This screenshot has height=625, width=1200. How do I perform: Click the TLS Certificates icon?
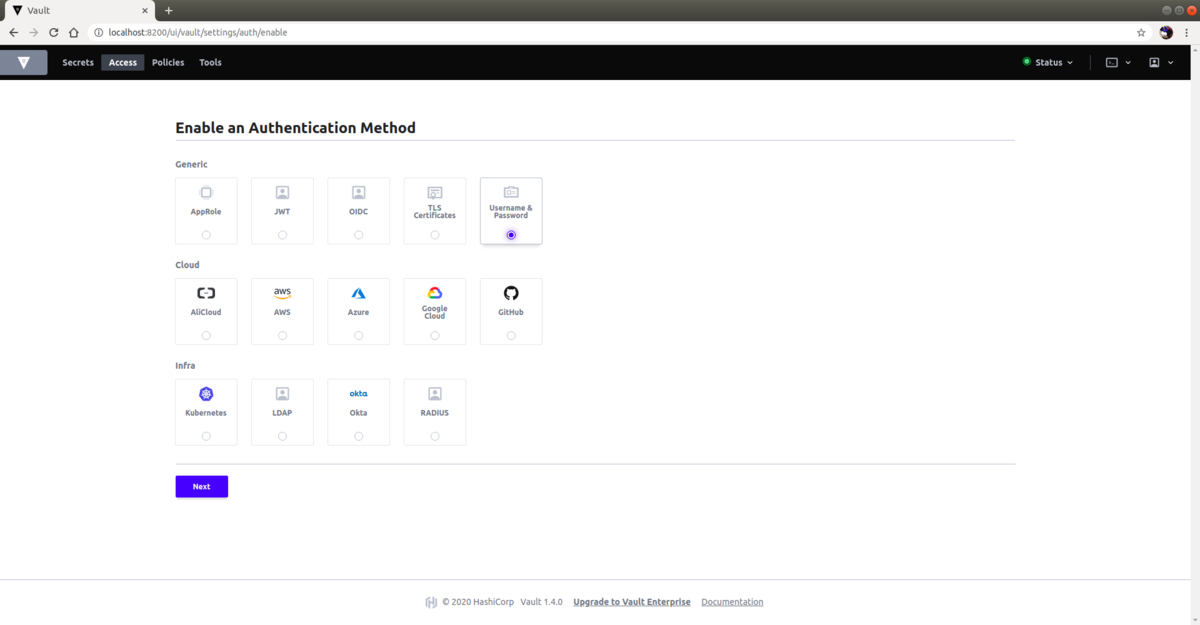coord(435,192)
